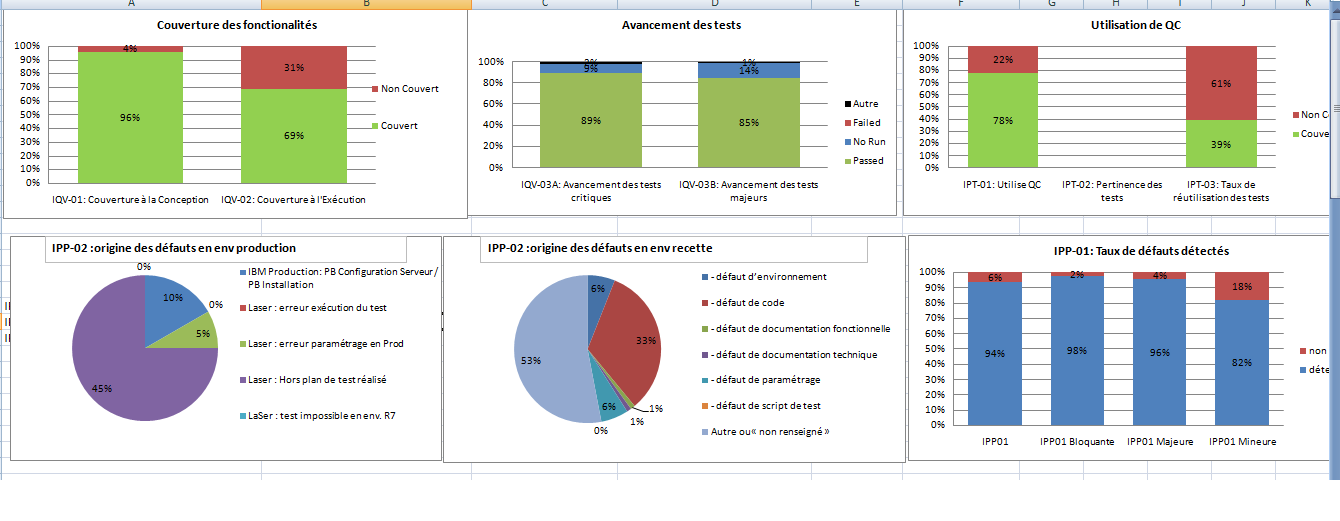Screen dimensions: 1340x521
Task: Select axis label 'IPP01 Bloquante'
Action: [1077, 441]
